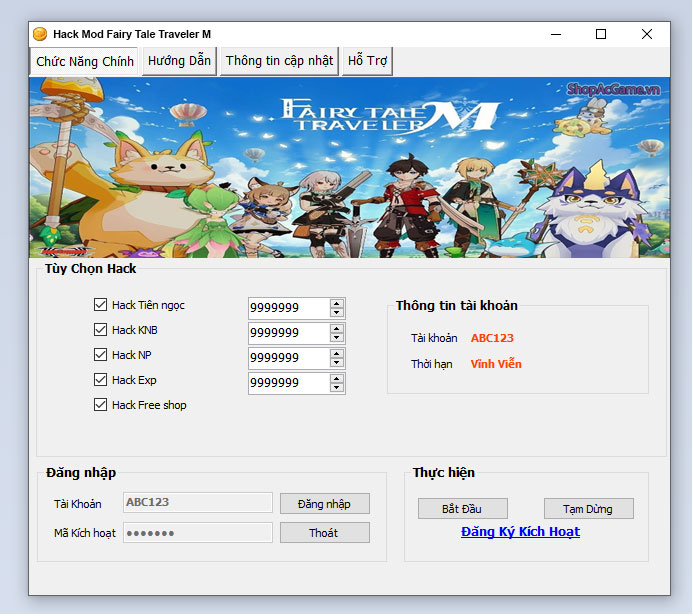Disable the Hack Exp checkbox
This screenshot has height=616, width=693.
(x=100, y=380)
